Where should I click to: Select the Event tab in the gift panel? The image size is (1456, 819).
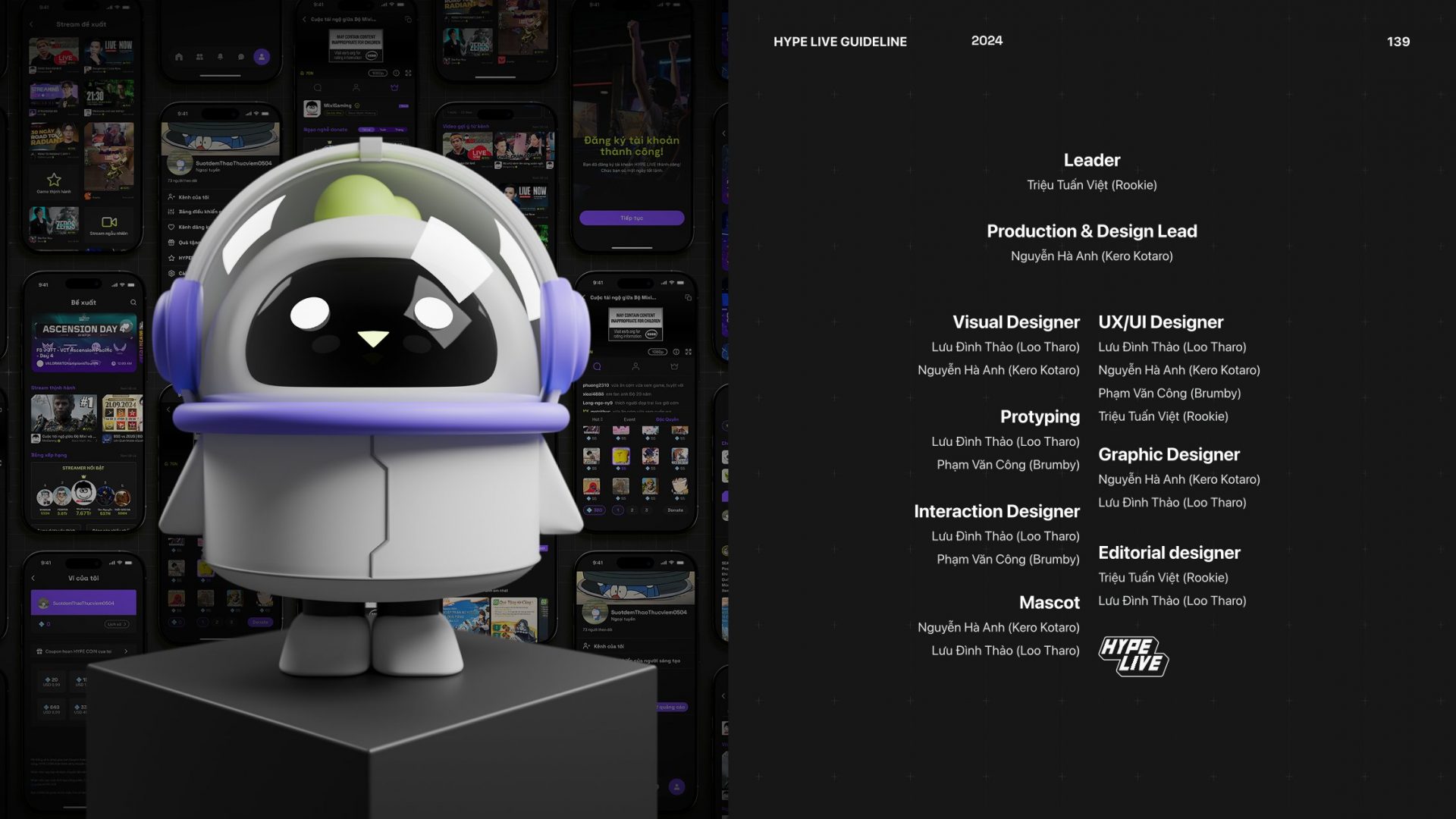(629, 419)
